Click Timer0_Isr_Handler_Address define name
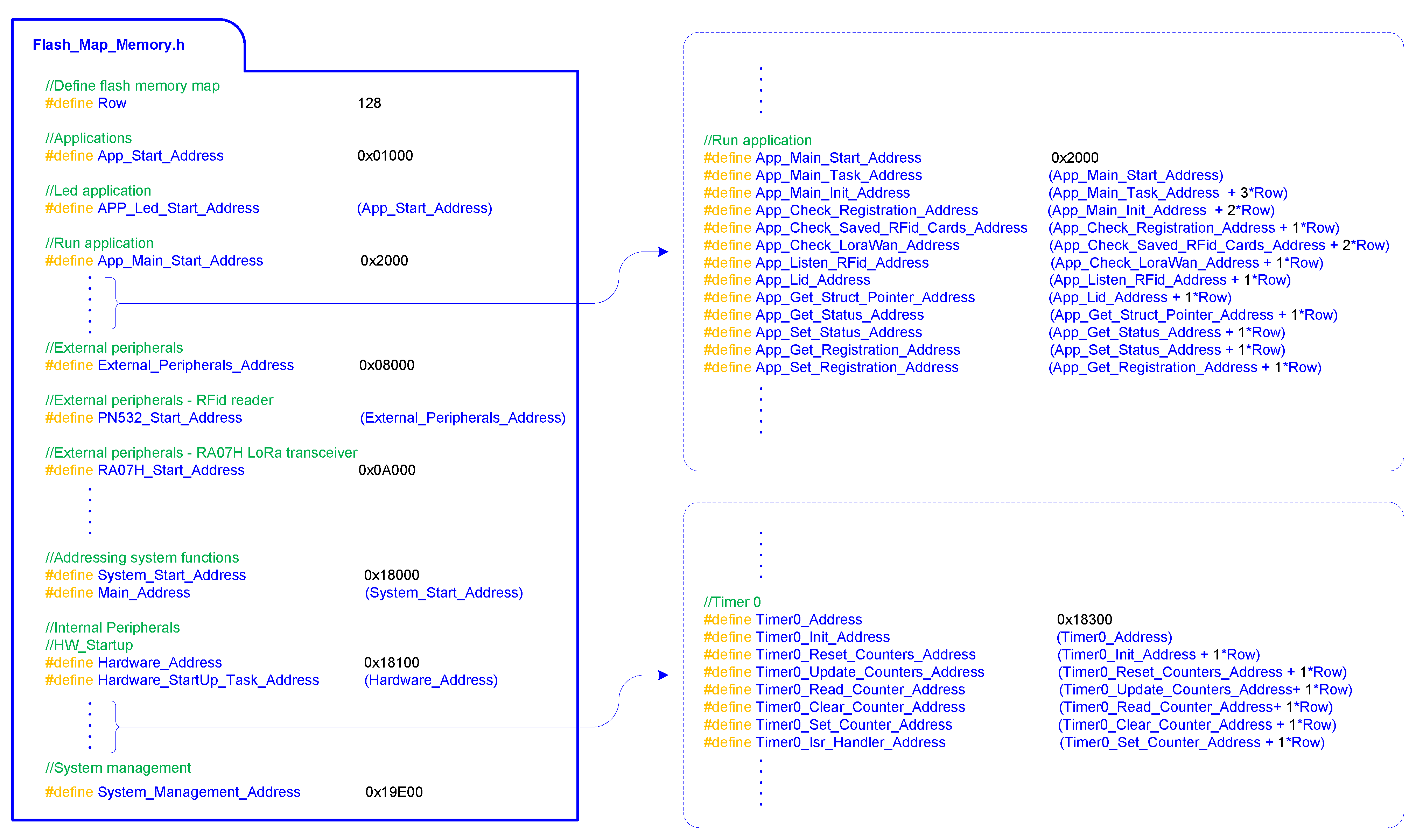Image resolution: width=1416 pixels, height=840 pixels. point(850,742)
